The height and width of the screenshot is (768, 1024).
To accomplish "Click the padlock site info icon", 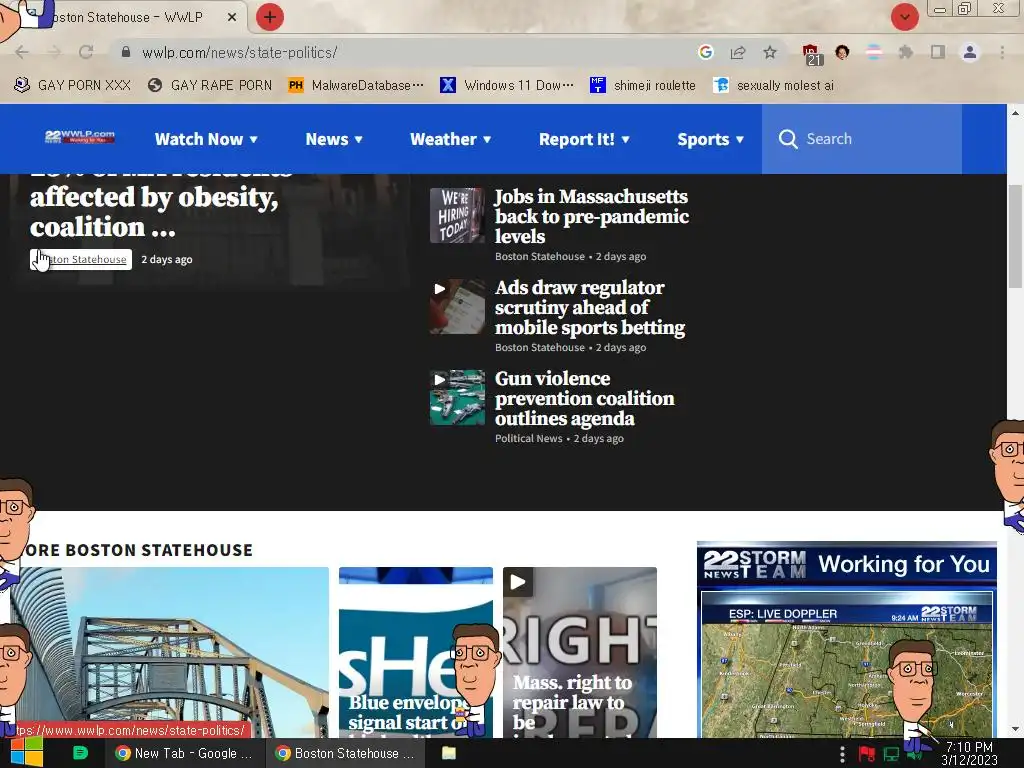I will coord(126,52).
